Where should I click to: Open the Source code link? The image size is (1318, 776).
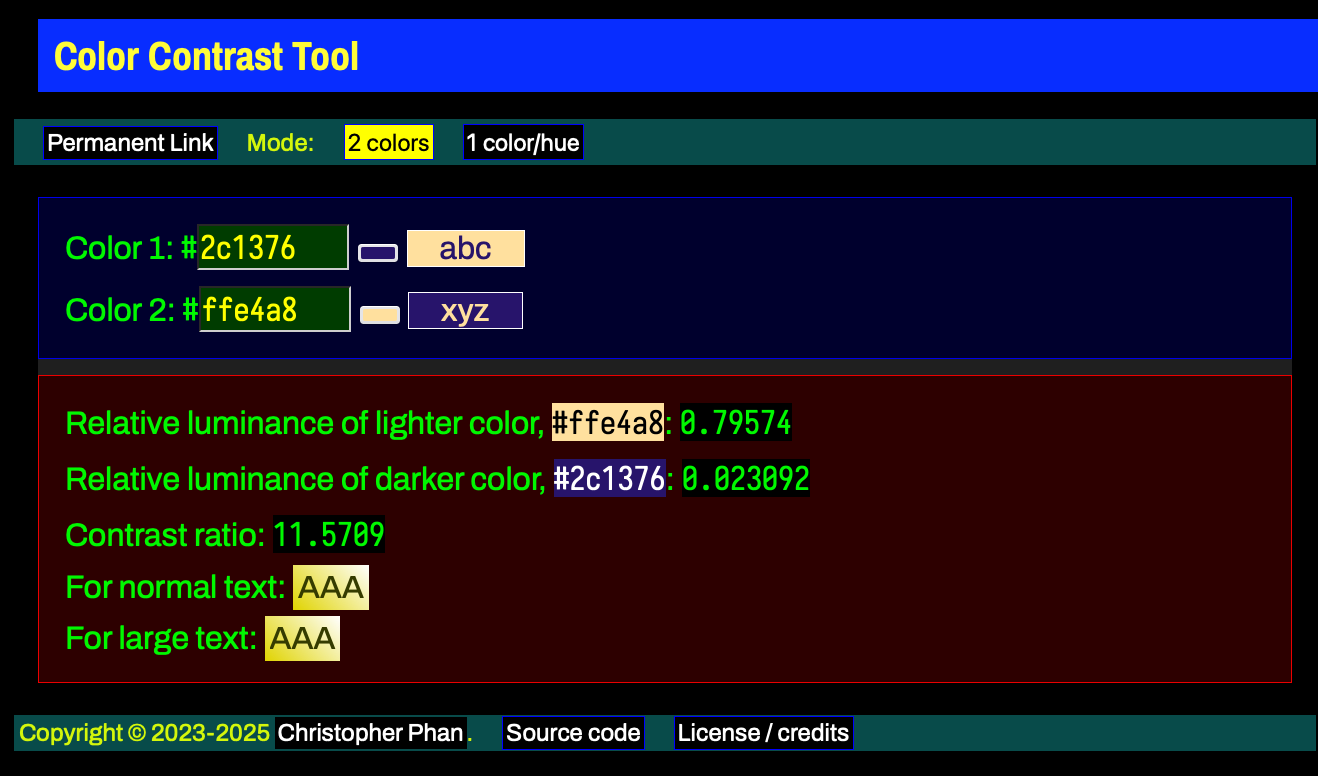573,732
